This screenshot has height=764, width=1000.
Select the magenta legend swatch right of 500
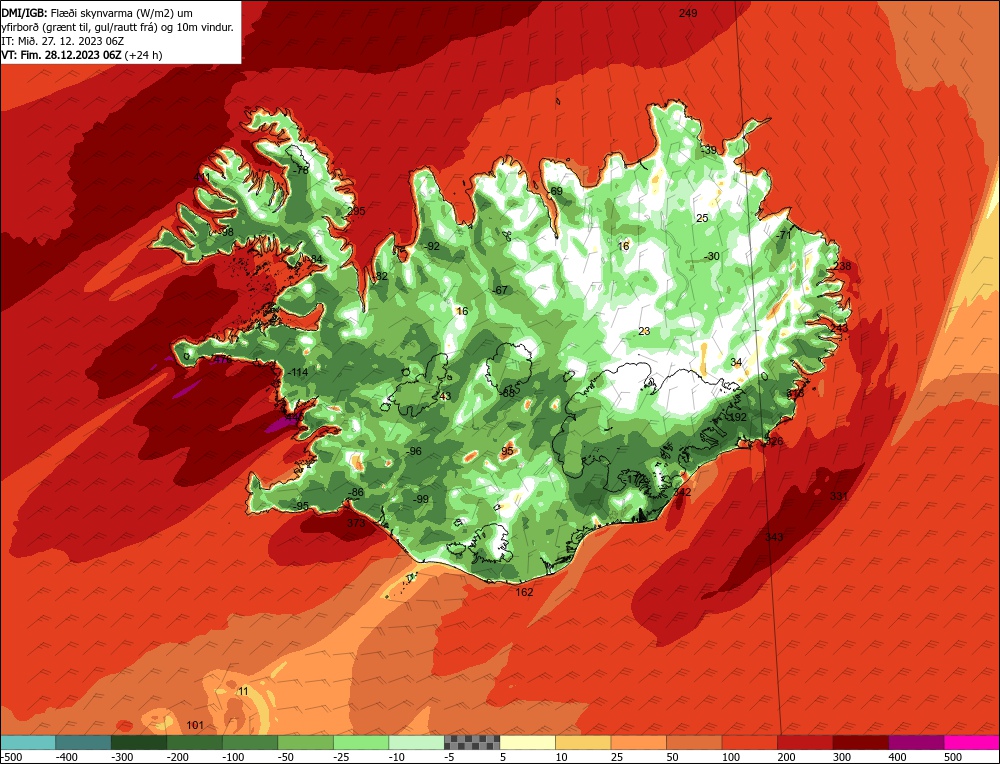(x=971, y=742)
